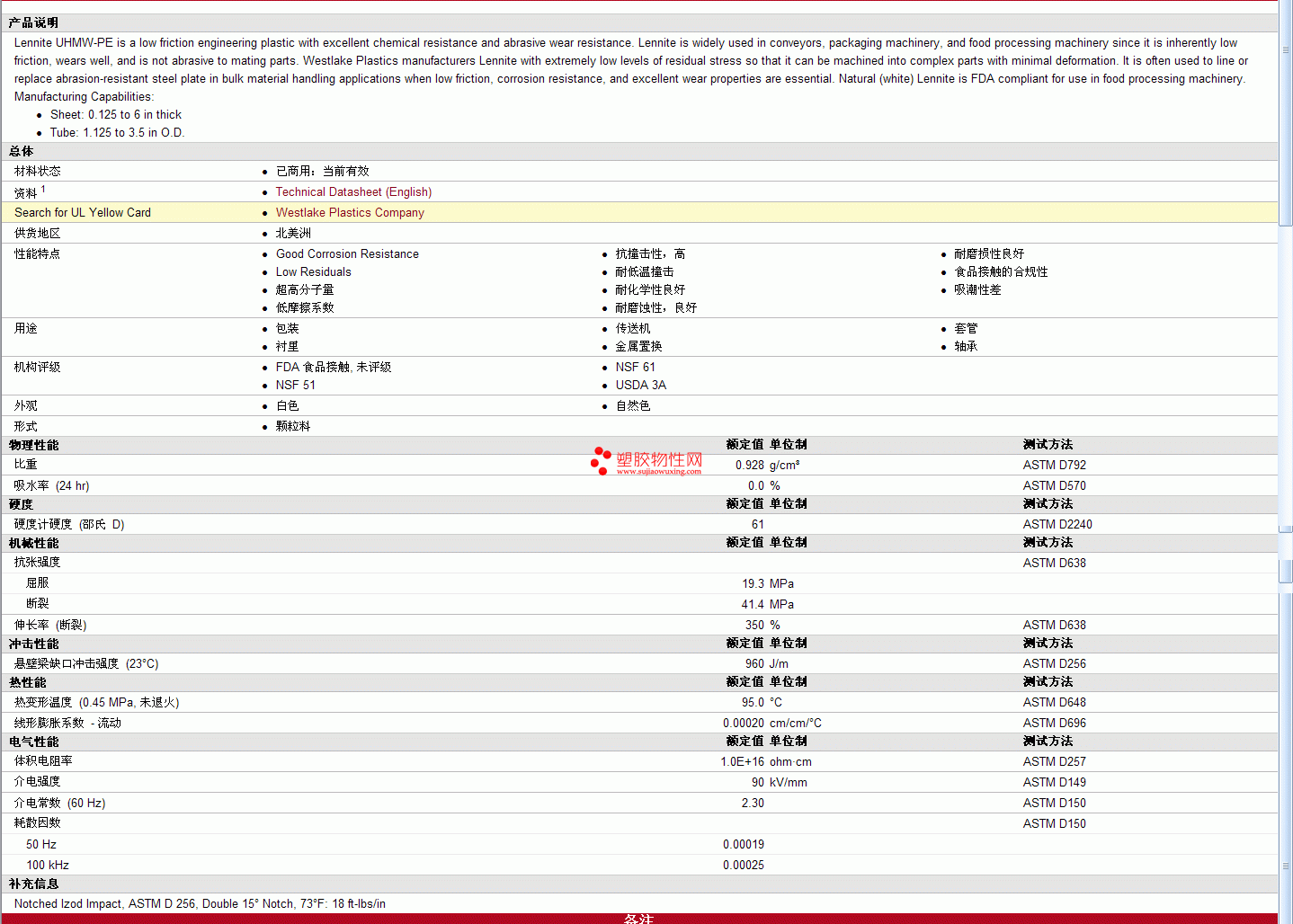Click the Low Residuals feature
The image size is (1293, 924).
click(x=314, y=271)
